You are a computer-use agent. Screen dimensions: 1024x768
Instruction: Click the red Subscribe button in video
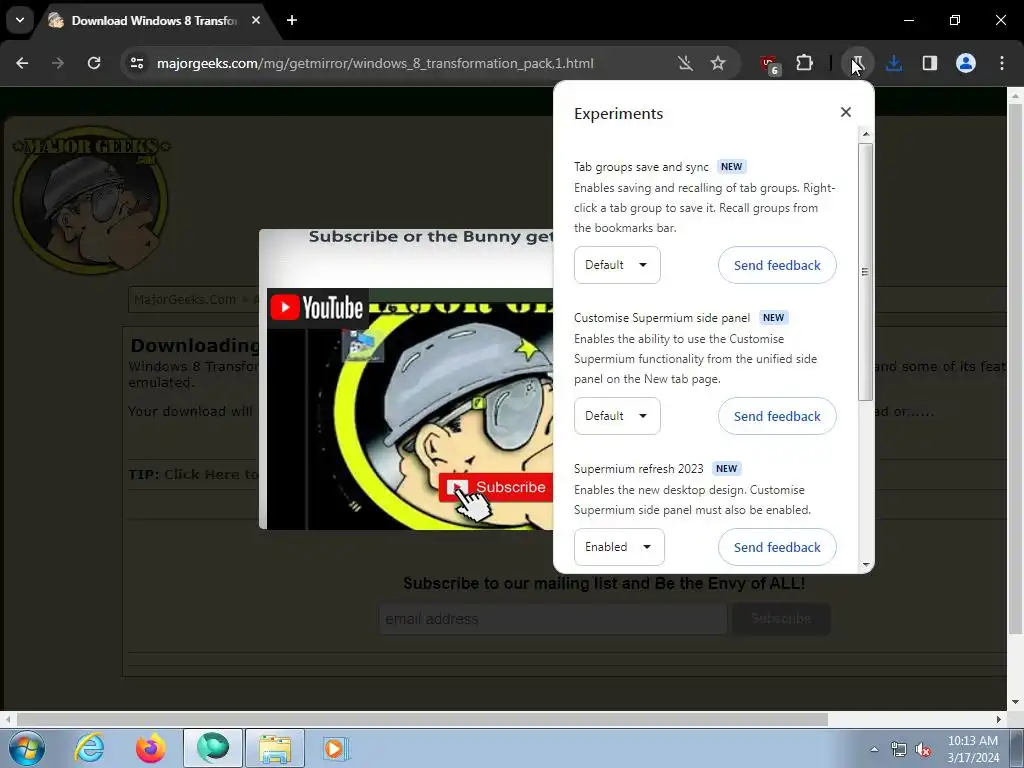pyautogui.click(x=496, y=487)
